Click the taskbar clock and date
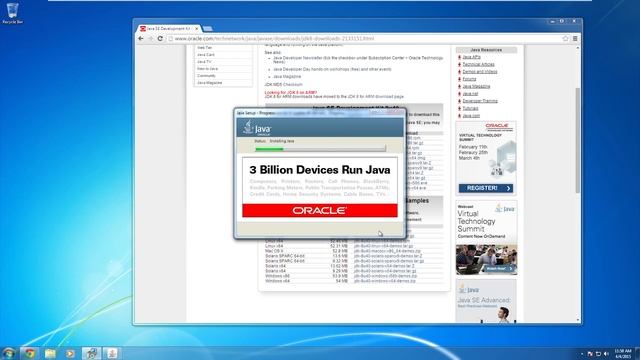Viewport: 640px width, 360px height. point(623,353)
